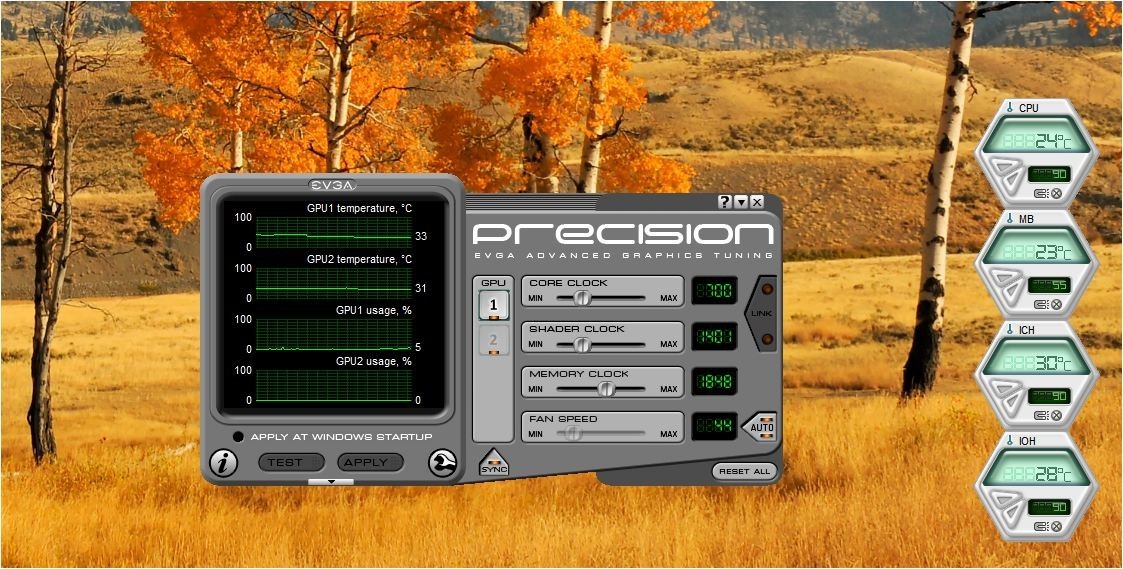Close the MB temperature widget
This screenshot has width=1123, height=569.
click(1056, 305)
